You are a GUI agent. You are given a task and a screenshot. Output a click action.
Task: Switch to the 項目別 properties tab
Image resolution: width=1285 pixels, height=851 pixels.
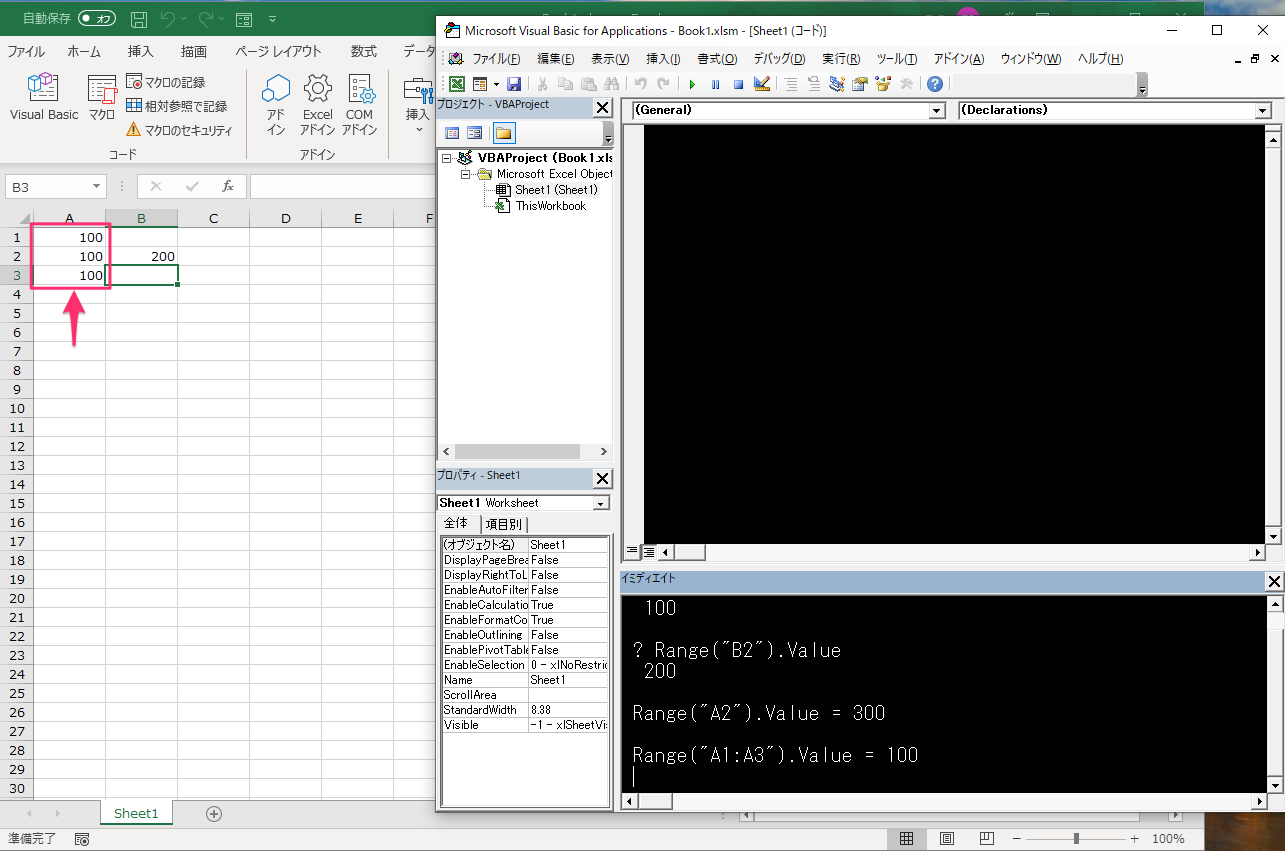[x=503, y=525]
